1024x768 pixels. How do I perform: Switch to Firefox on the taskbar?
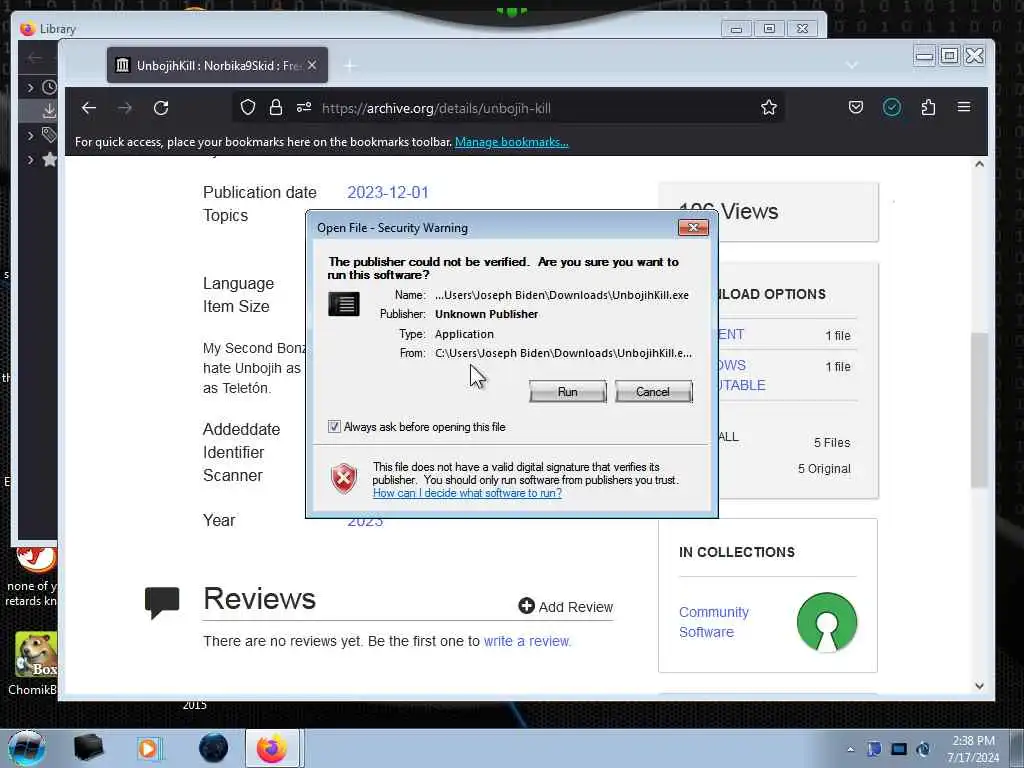pos(272,748)
